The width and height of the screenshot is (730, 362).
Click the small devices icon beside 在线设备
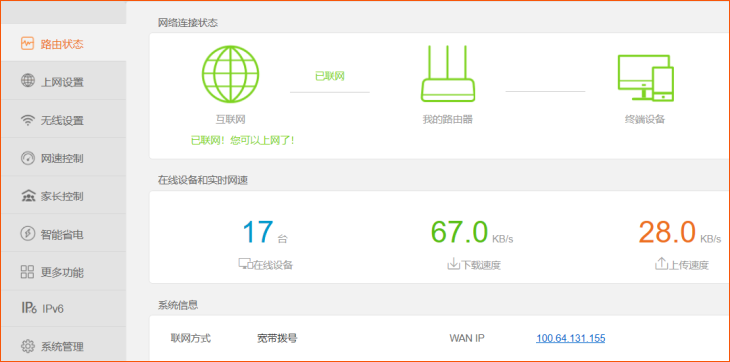coord(245,264)
